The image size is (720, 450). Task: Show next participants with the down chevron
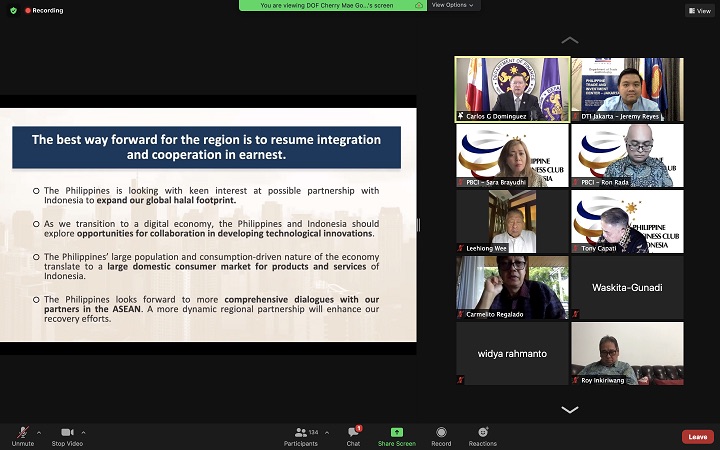click(x=569, y=410)
